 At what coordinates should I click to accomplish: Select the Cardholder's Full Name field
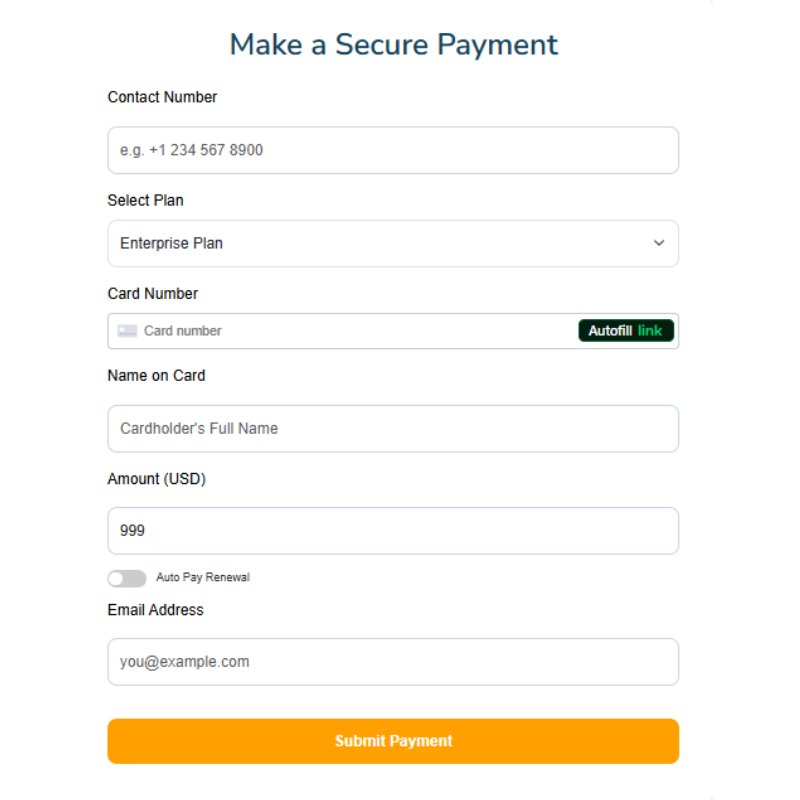coord(393,427)
